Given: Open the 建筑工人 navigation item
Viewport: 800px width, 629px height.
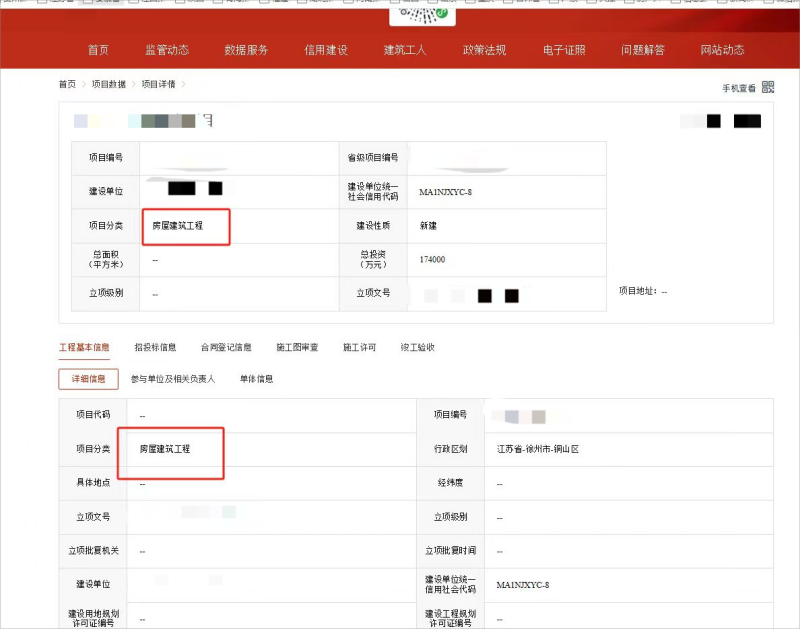Looking at the screenshot, I should [405, 50].
